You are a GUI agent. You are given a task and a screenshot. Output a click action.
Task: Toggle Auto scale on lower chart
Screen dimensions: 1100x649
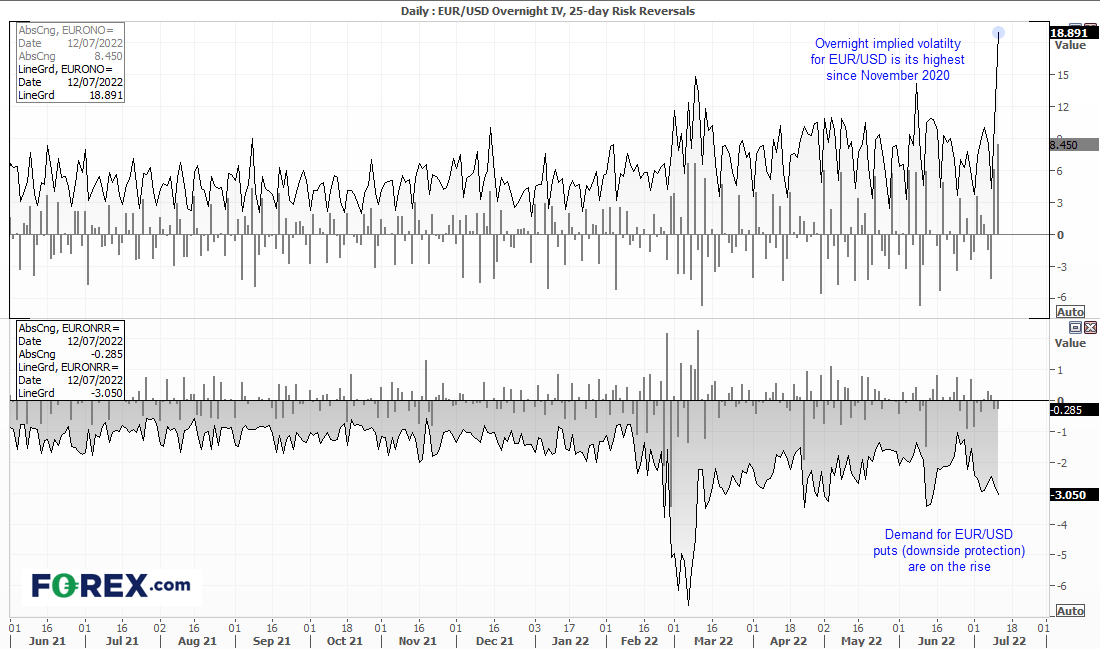[x=1069, y=610]
